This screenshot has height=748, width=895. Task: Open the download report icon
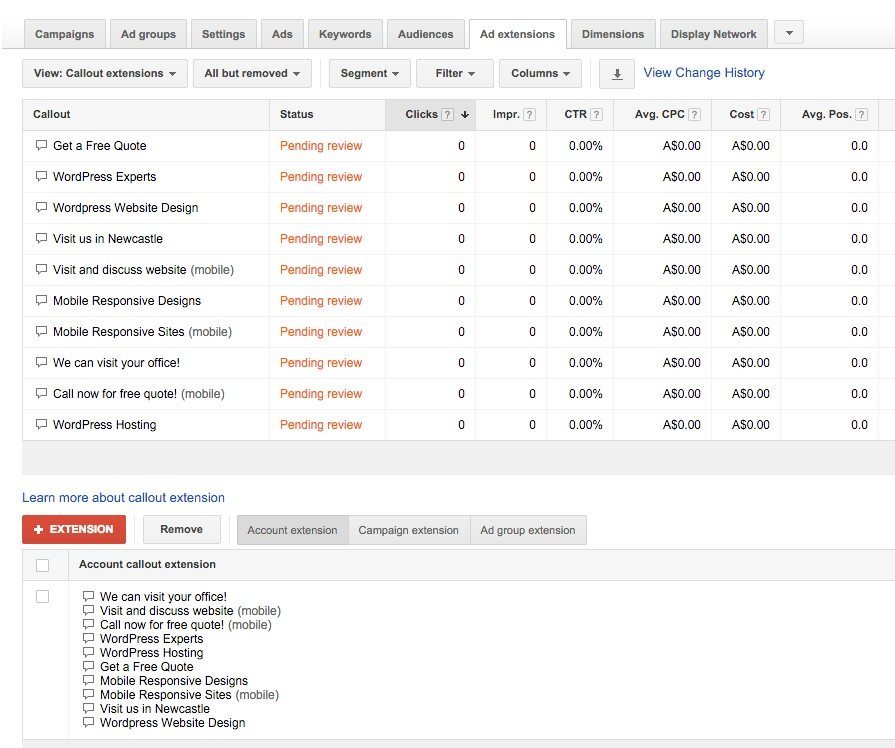[618, 73]
